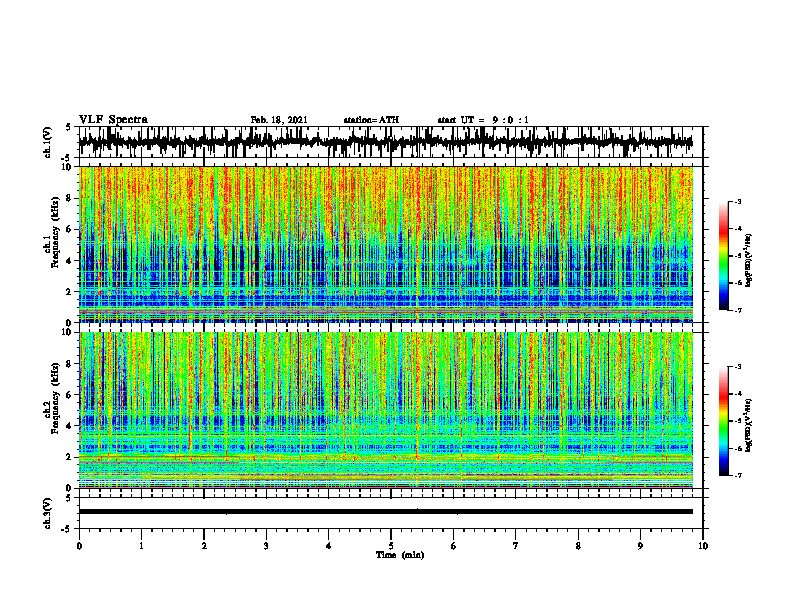Click the ch.1(V) axis label
The height and width of the screenshot is (612, 792).
(48, 142)
